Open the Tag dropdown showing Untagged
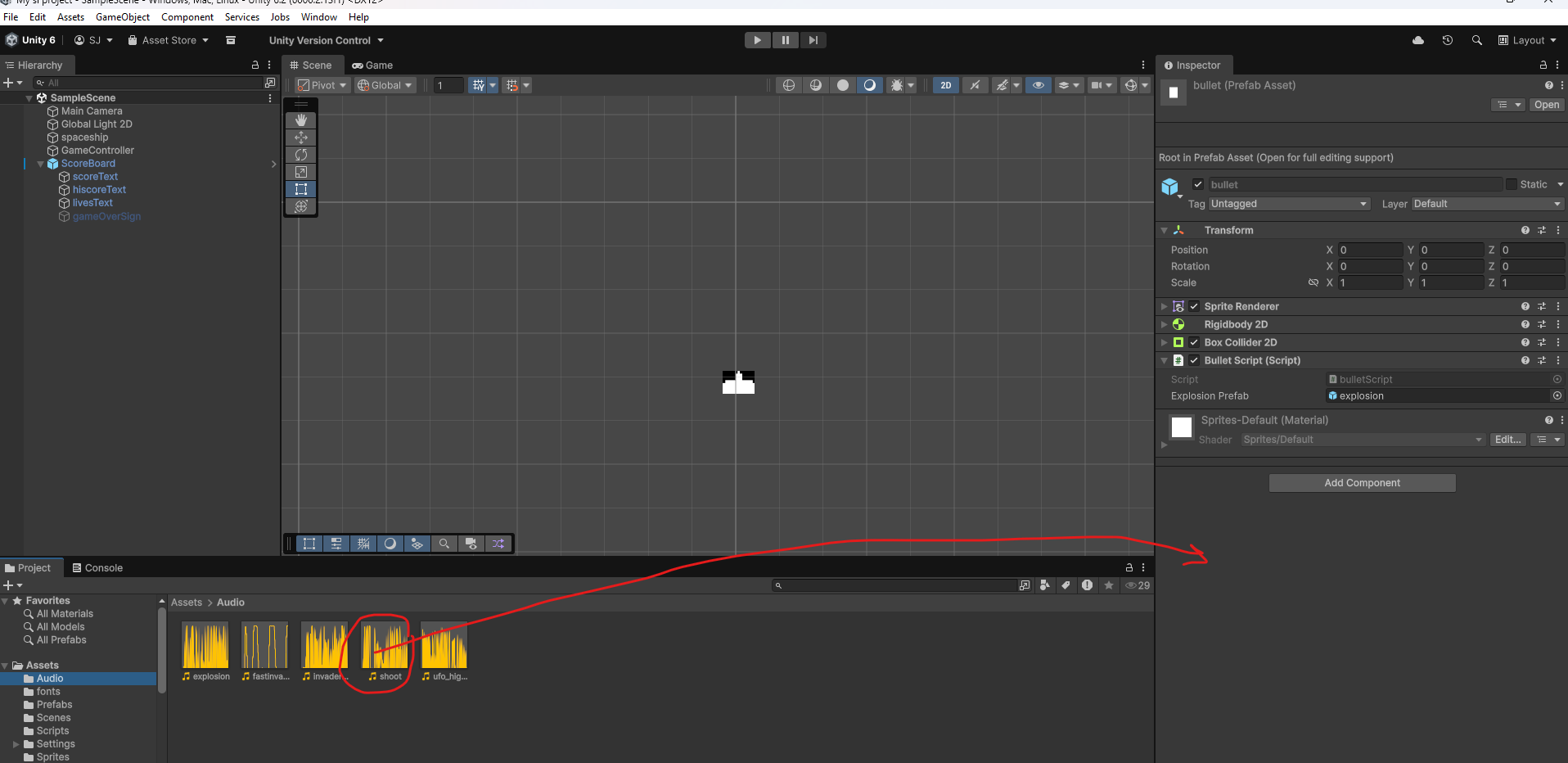This screenshot has height=763, width=1568. (1288, 204)
